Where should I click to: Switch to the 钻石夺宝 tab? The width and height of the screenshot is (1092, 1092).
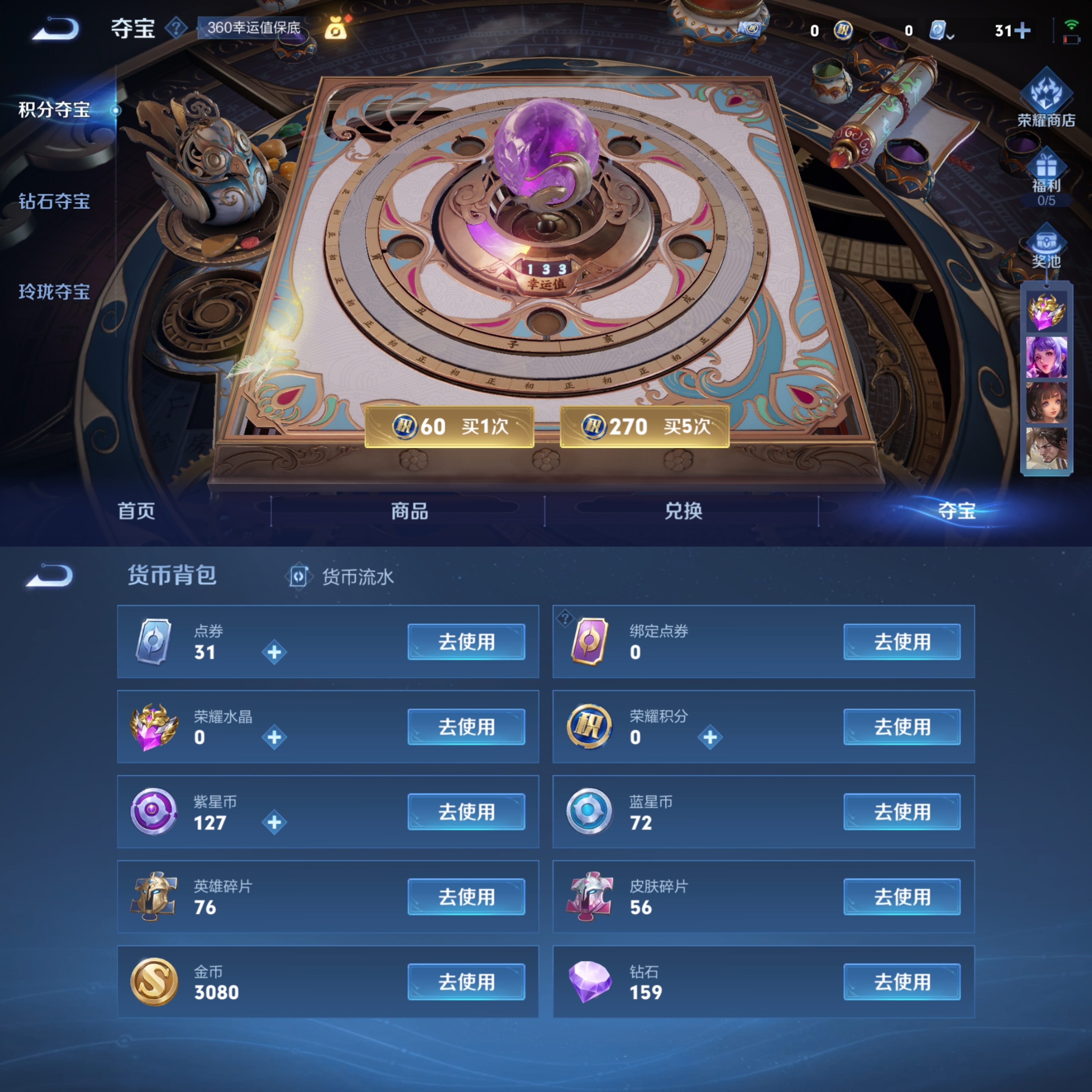54,201
